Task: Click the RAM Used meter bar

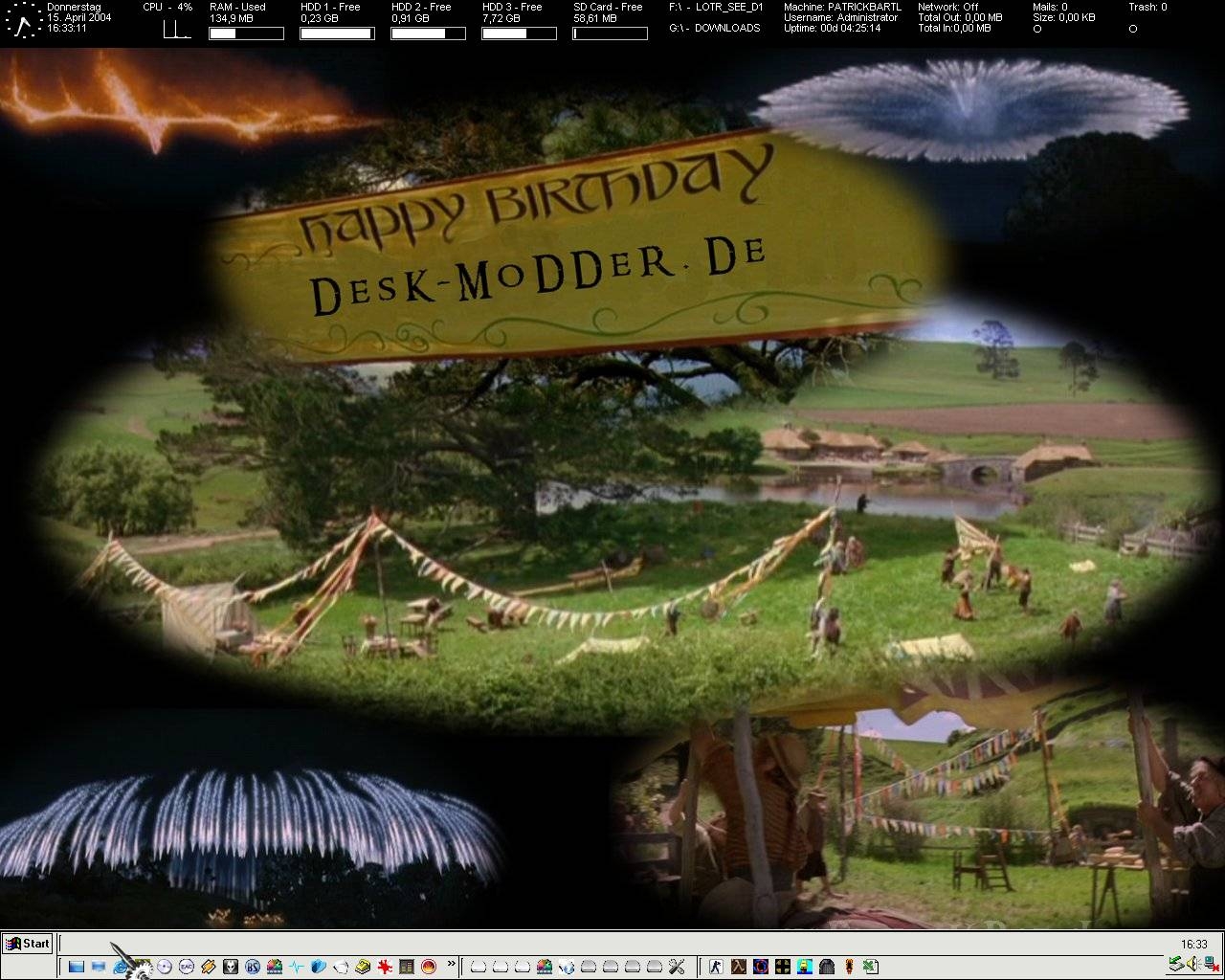Action: (x=246, y=33)
